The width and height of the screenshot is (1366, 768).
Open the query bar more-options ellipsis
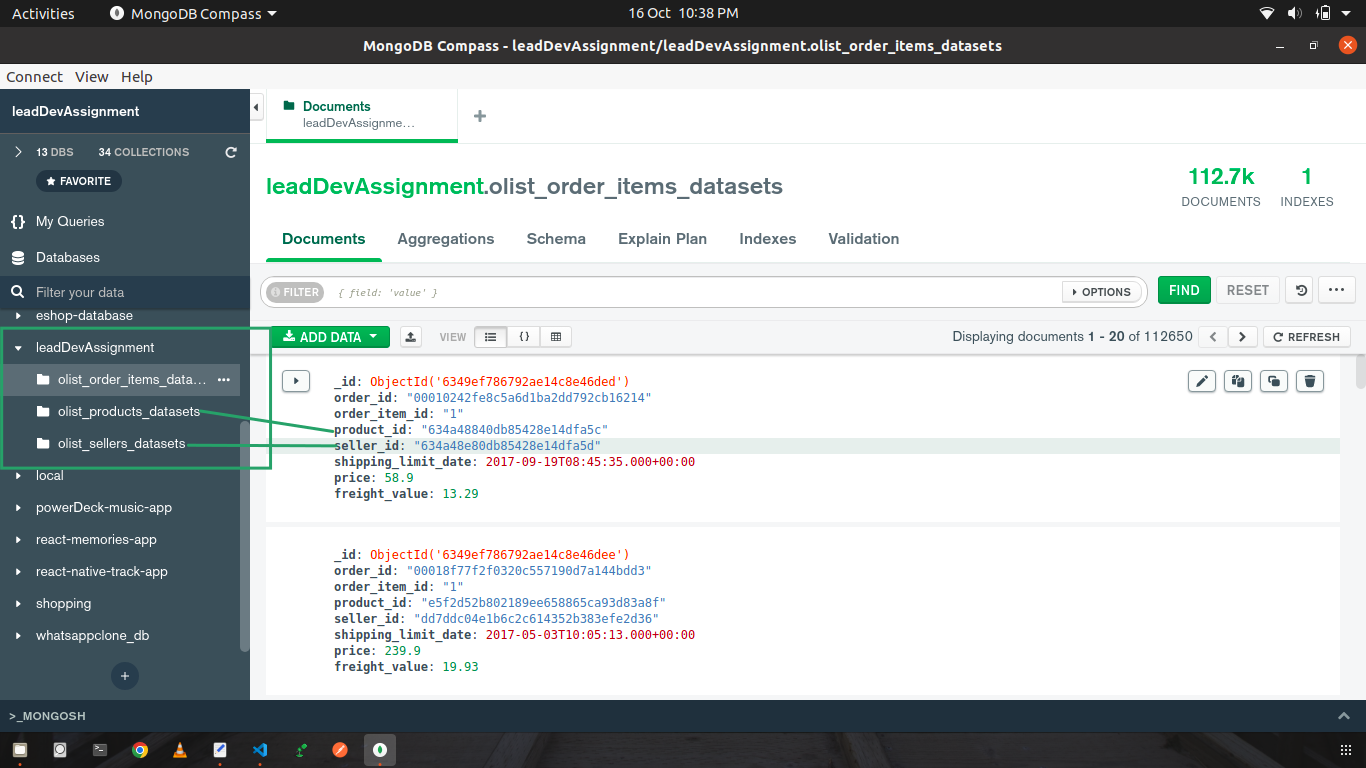click(1337, 290)
